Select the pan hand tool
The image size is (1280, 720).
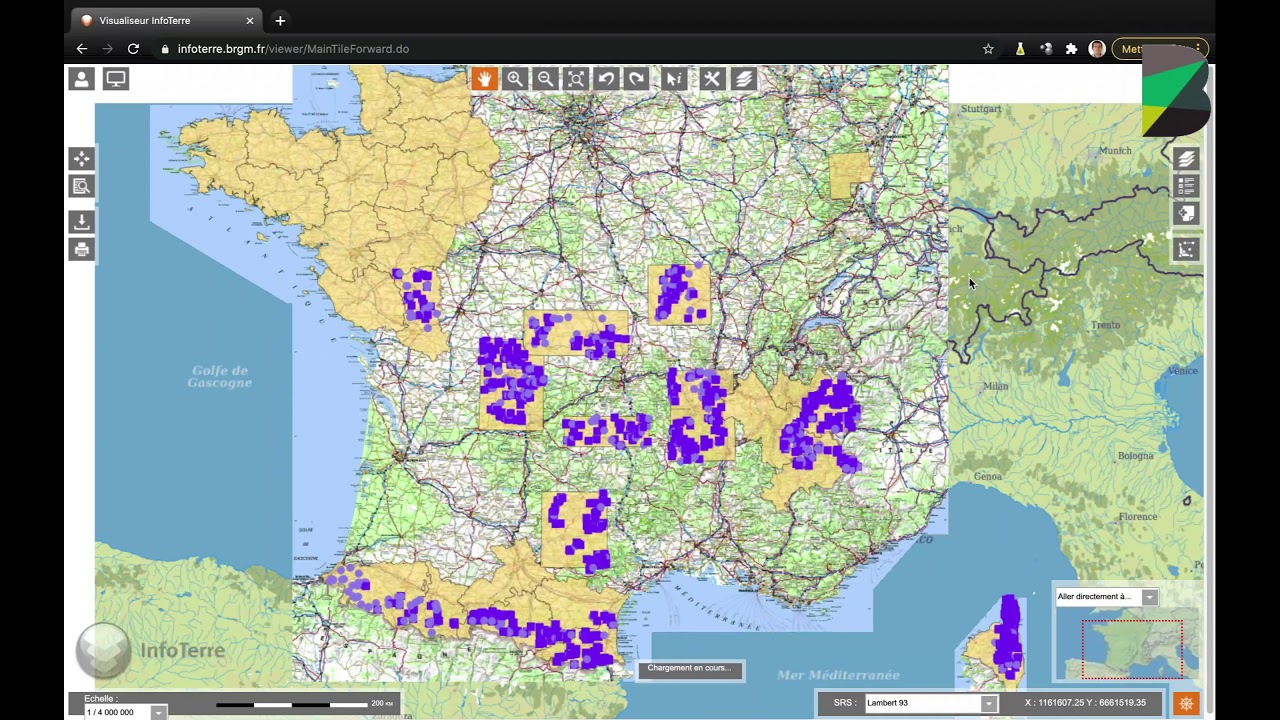coord(484,79)
